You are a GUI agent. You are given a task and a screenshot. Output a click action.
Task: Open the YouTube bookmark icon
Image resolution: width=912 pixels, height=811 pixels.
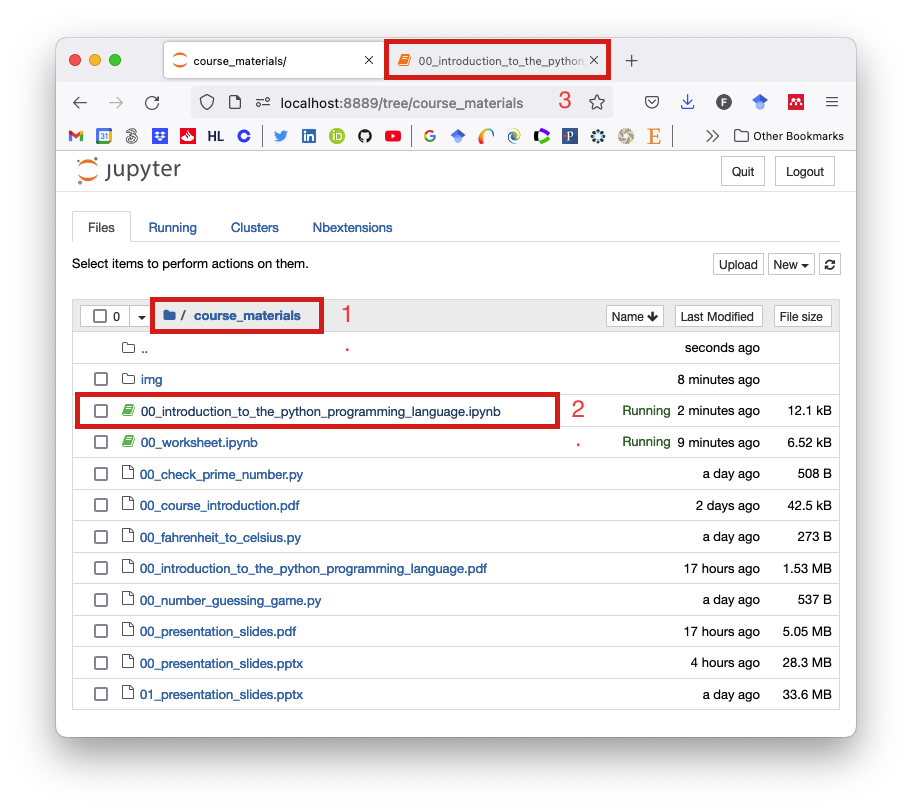[x=393, y=136]
